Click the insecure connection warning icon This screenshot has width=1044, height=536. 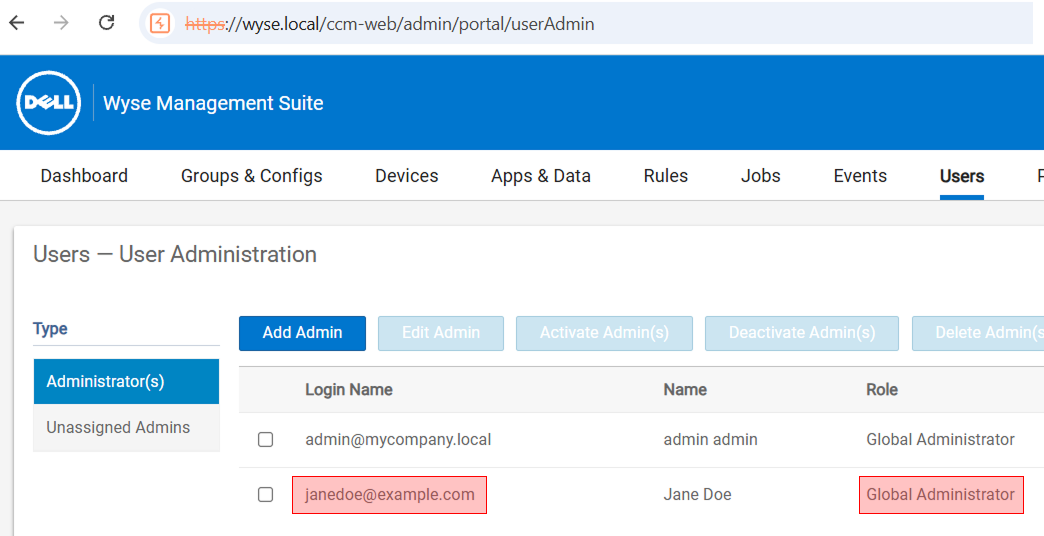coord(160,23)
